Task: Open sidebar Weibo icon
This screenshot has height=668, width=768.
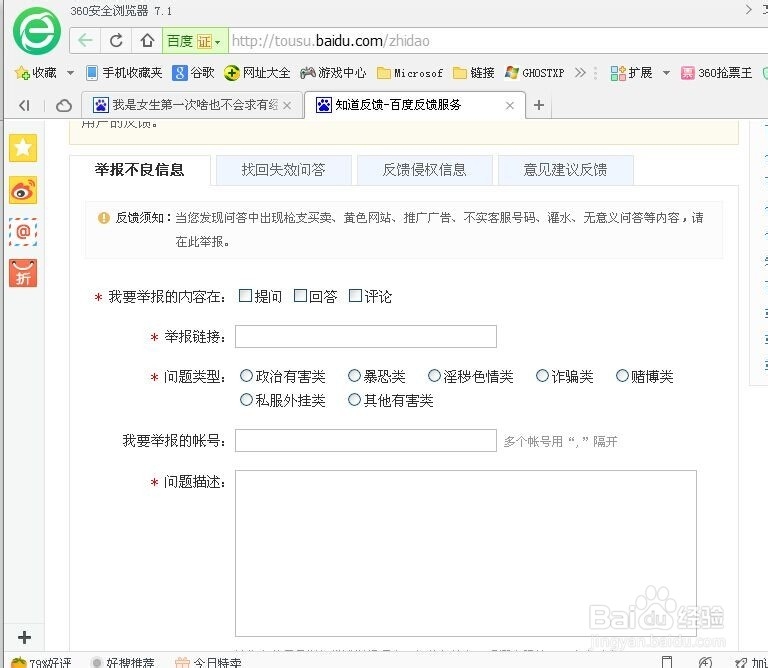Action: (x=23, y=190)
